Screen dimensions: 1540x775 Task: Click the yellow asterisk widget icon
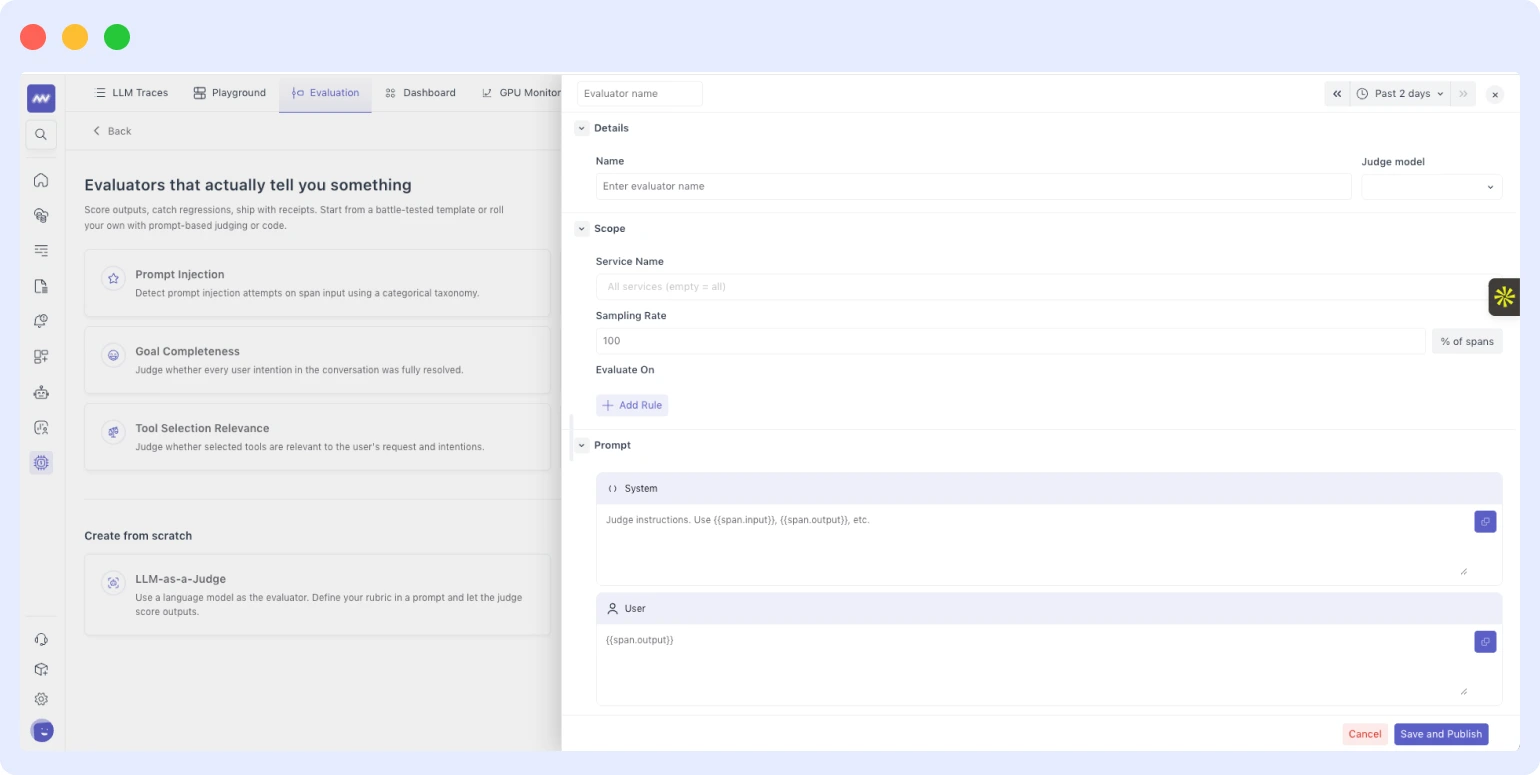pyautogui.click(x=1504, y=297)
